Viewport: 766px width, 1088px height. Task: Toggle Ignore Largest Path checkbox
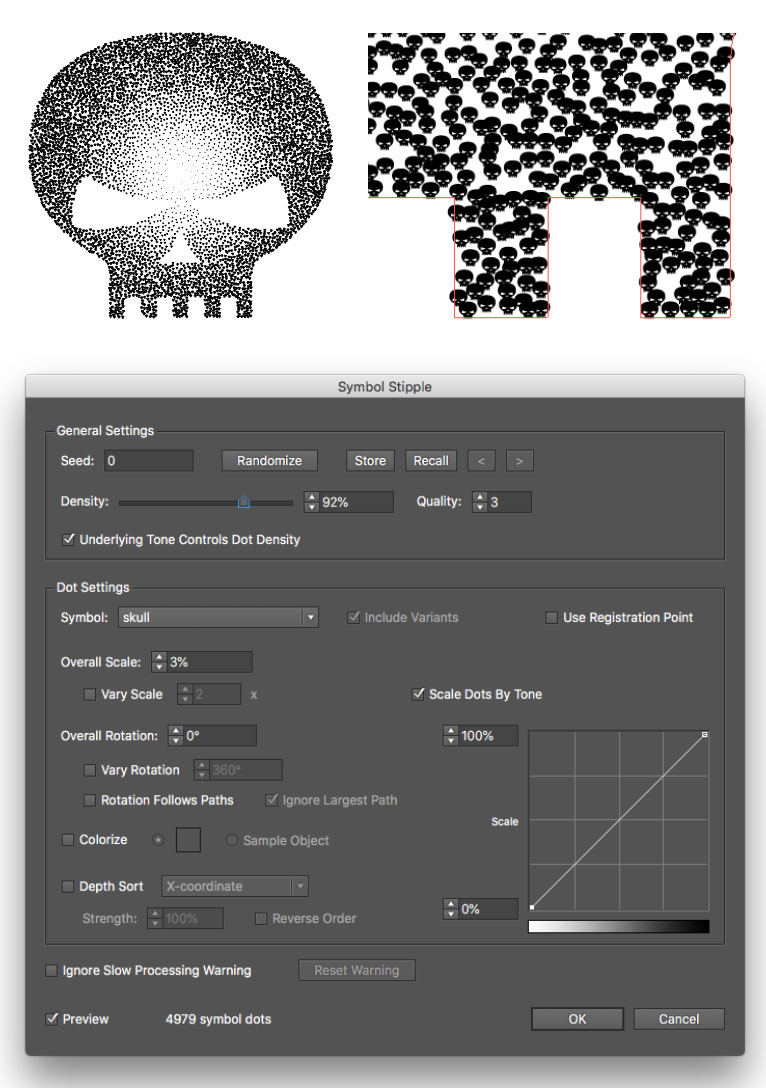pyautogui.click(x=272, y=801)
